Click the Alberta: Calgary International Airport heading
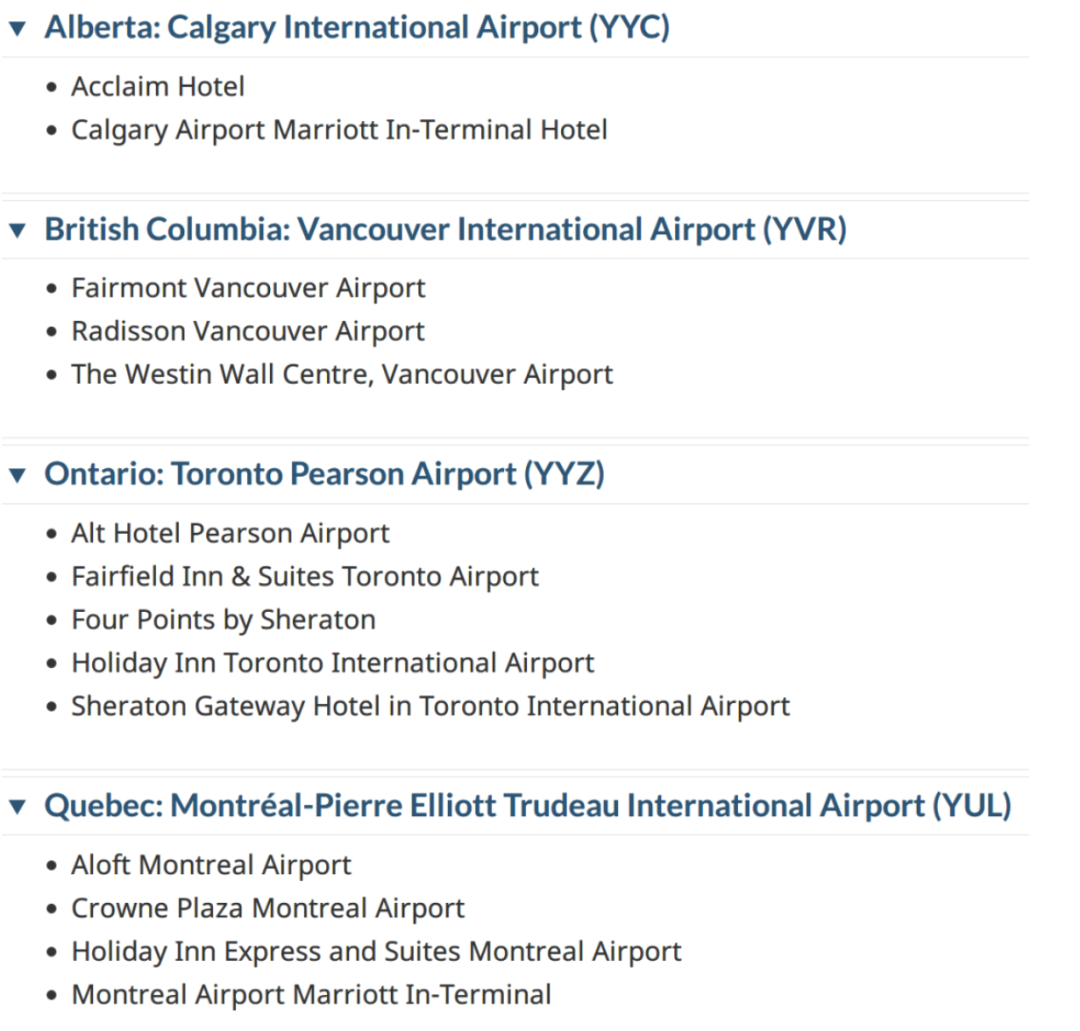The image size is (1080, 1031). tap(356, 28)
